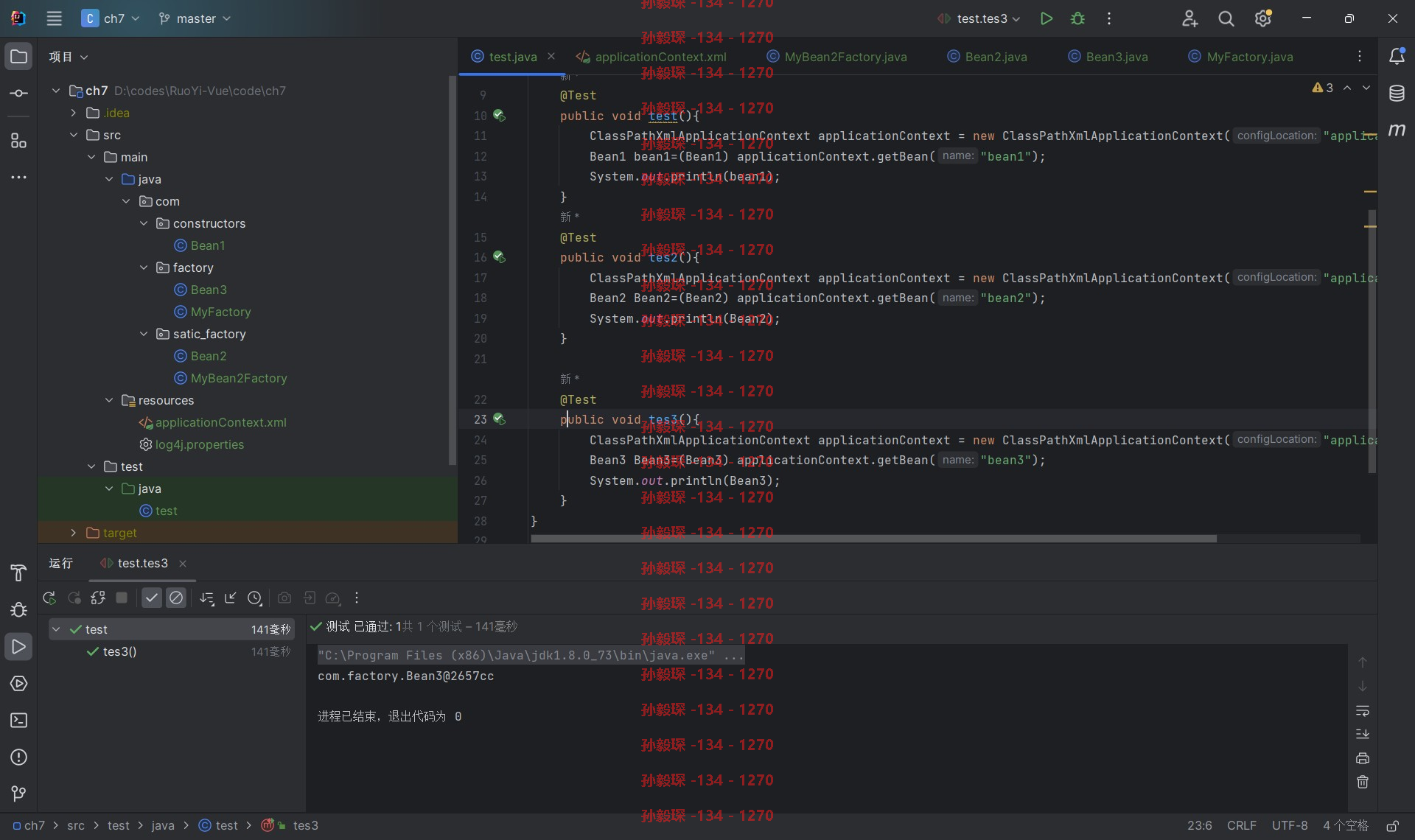This screenshot has height=840, width=1415.
Task: Open test history clock
Action: (255, 598)
